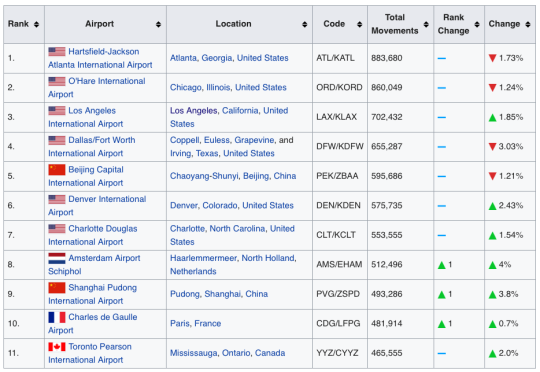Open Denver International Airport link
Screen dimensions: 540x372
pyautogui.click(x=97, y=206)
